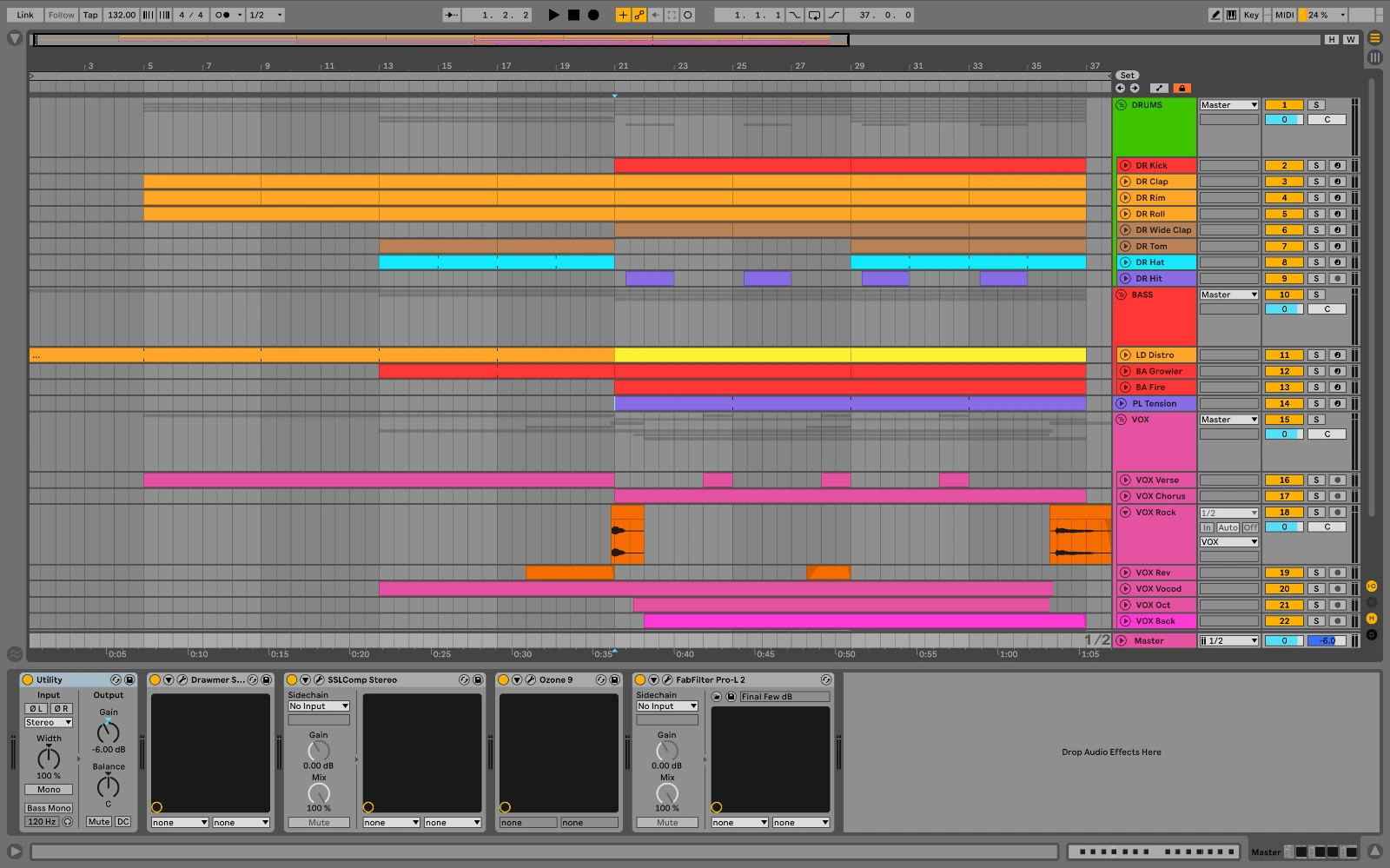Click the VOX Rock pan control C

point(1327,527)
